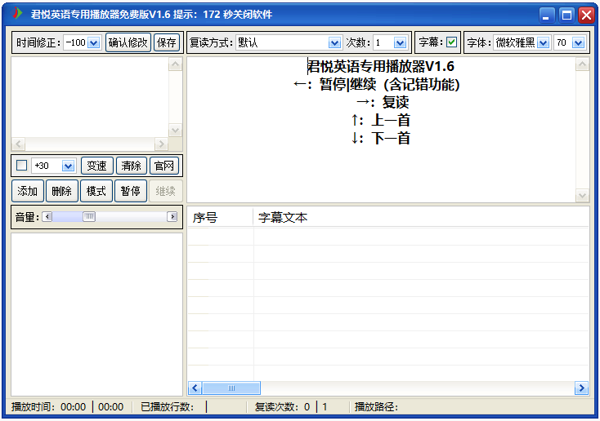The height and width of the screenshot is (421, 600).
Task: Click the 字幕文本 column header
Action: 283,217
